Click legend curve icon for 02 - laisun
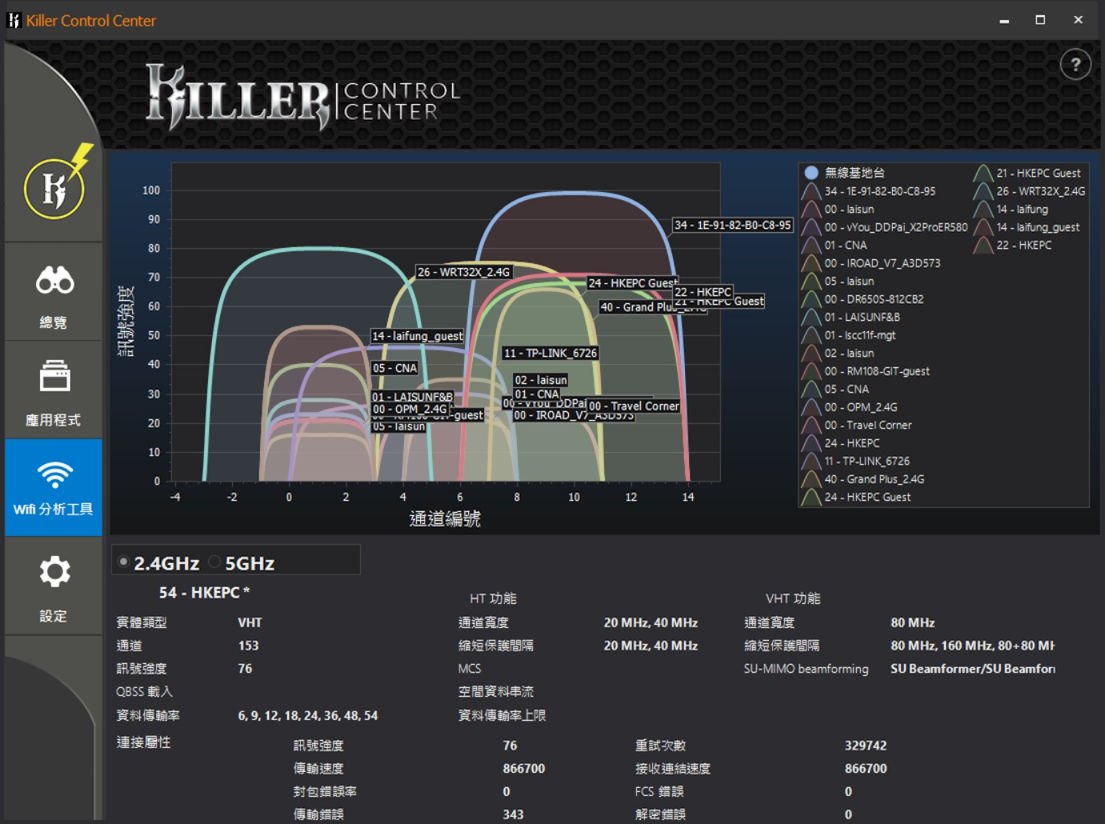The height and width of the screenshot is (824, 1105). coord(812,353)
